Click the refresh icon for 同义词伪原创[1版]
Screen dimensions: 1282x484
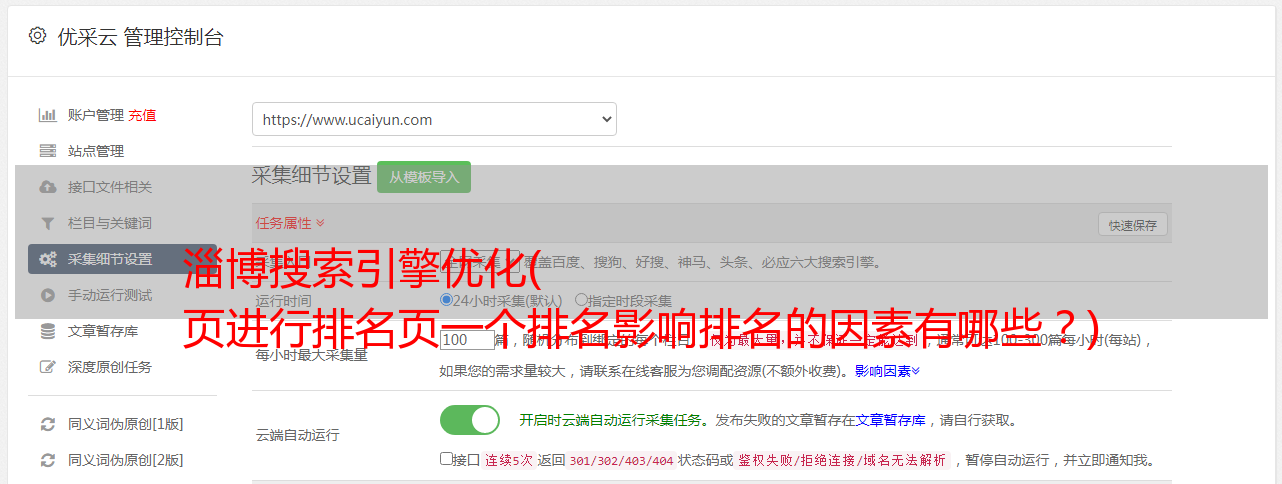pyautogui.click(x=47, y=424)
